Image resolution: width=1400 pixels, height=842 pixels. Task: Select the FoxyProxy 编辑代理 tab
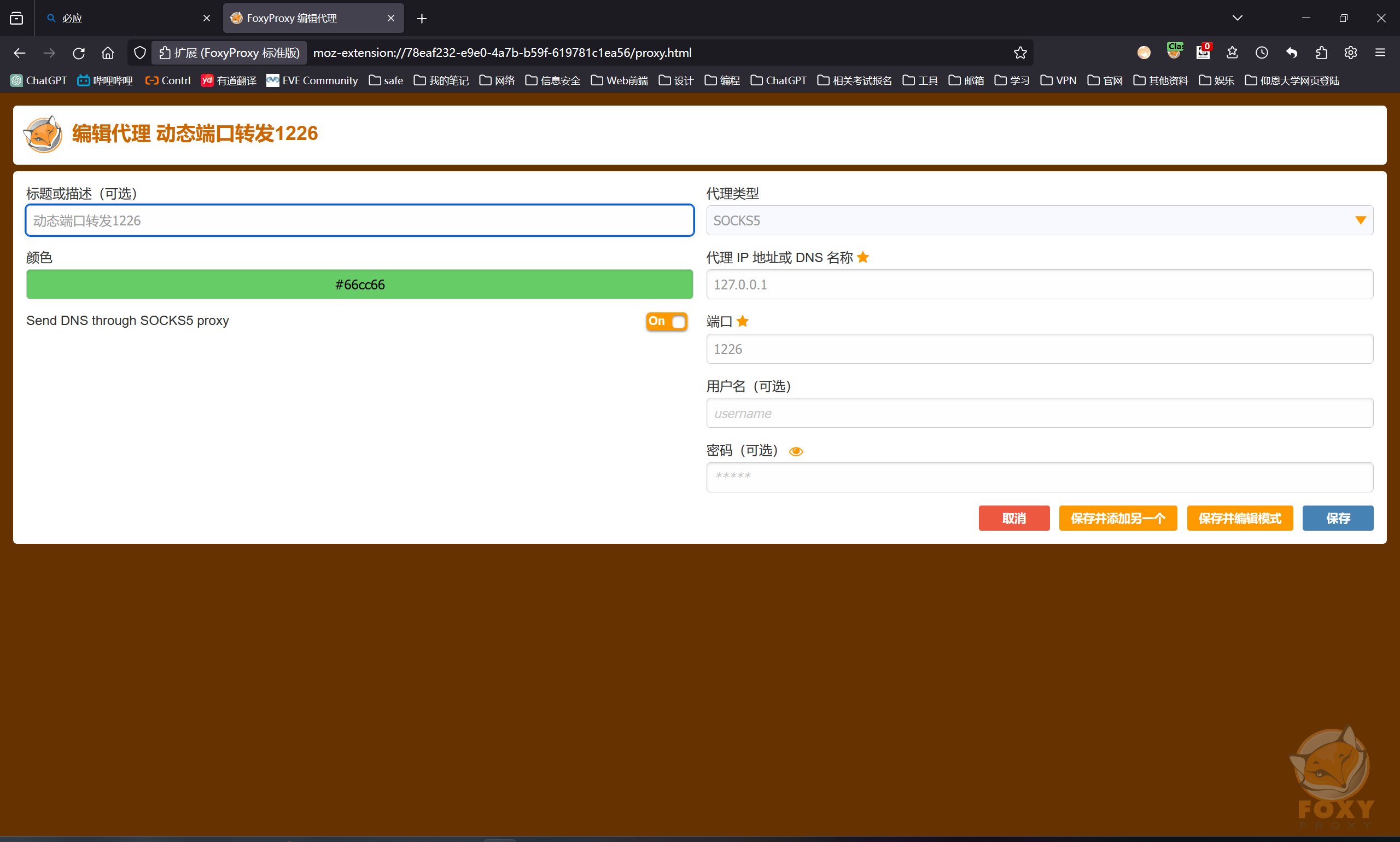313,18
